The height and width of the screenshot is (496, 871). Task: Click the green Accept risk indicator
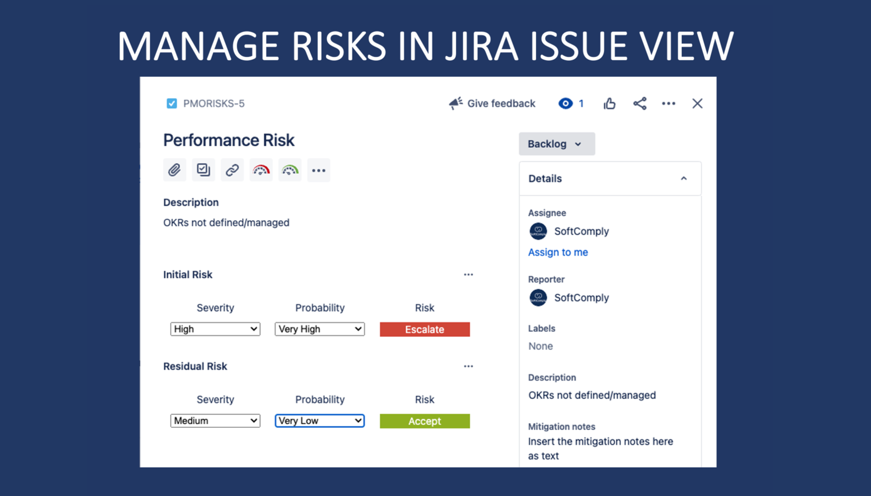pyautogui.click(x=425, y=421)
